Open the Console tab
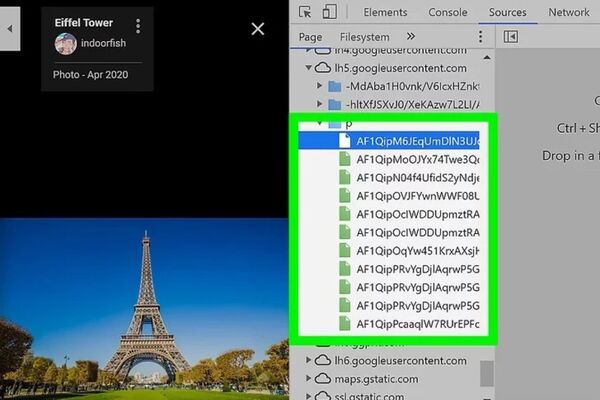This screenshot has width=600, height=400. point(447,13)
